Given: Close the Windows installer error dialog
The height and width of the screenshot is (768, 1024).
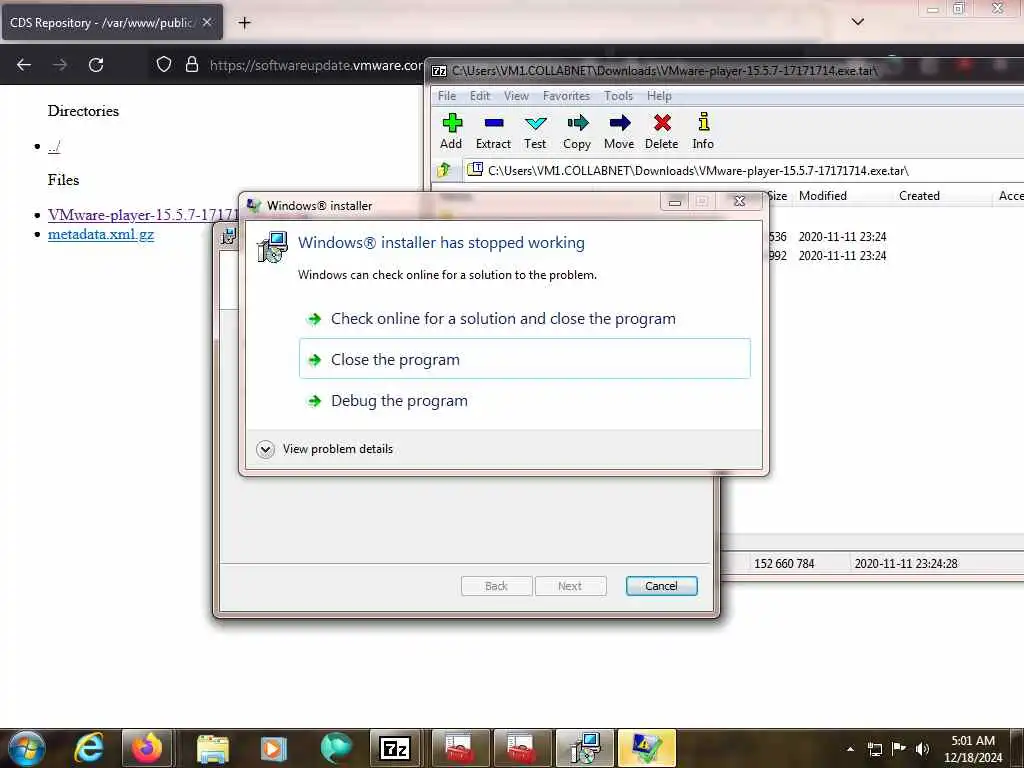Looking at the screenshot, I should [x=739, y=201].
